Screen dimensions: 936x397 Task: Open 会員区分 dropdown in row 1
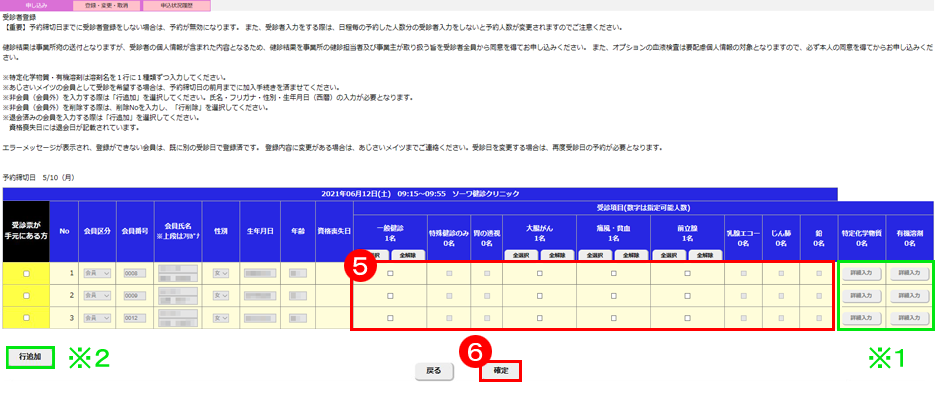pos(97,273)
